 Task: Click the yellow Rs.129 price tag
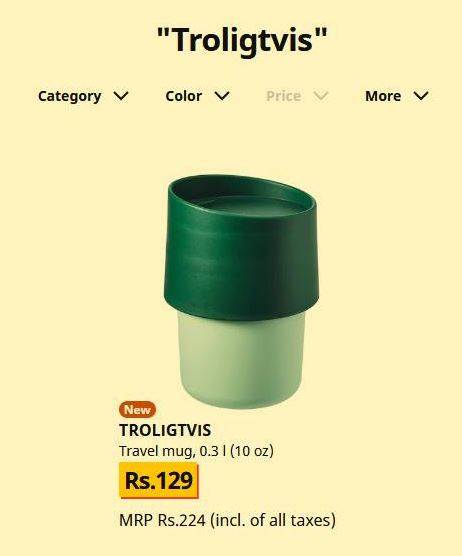(x=158, y=480)
